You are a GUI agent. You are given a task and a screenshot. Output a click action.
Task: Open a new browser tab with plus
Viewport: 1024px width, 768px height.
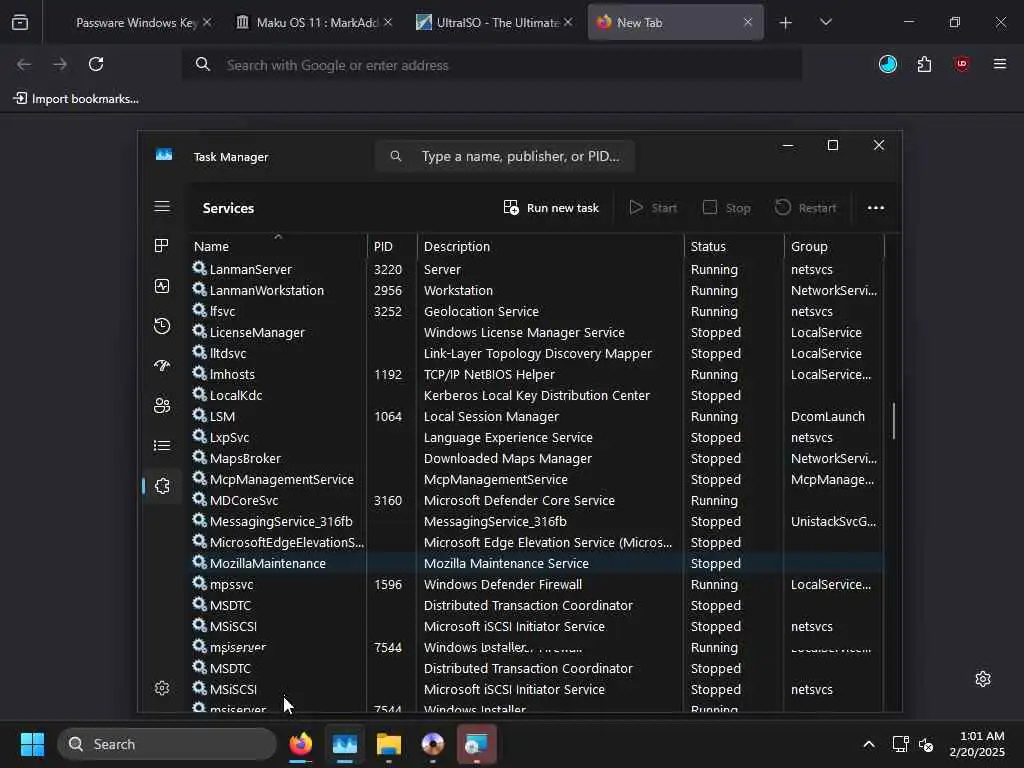(786, 22)
